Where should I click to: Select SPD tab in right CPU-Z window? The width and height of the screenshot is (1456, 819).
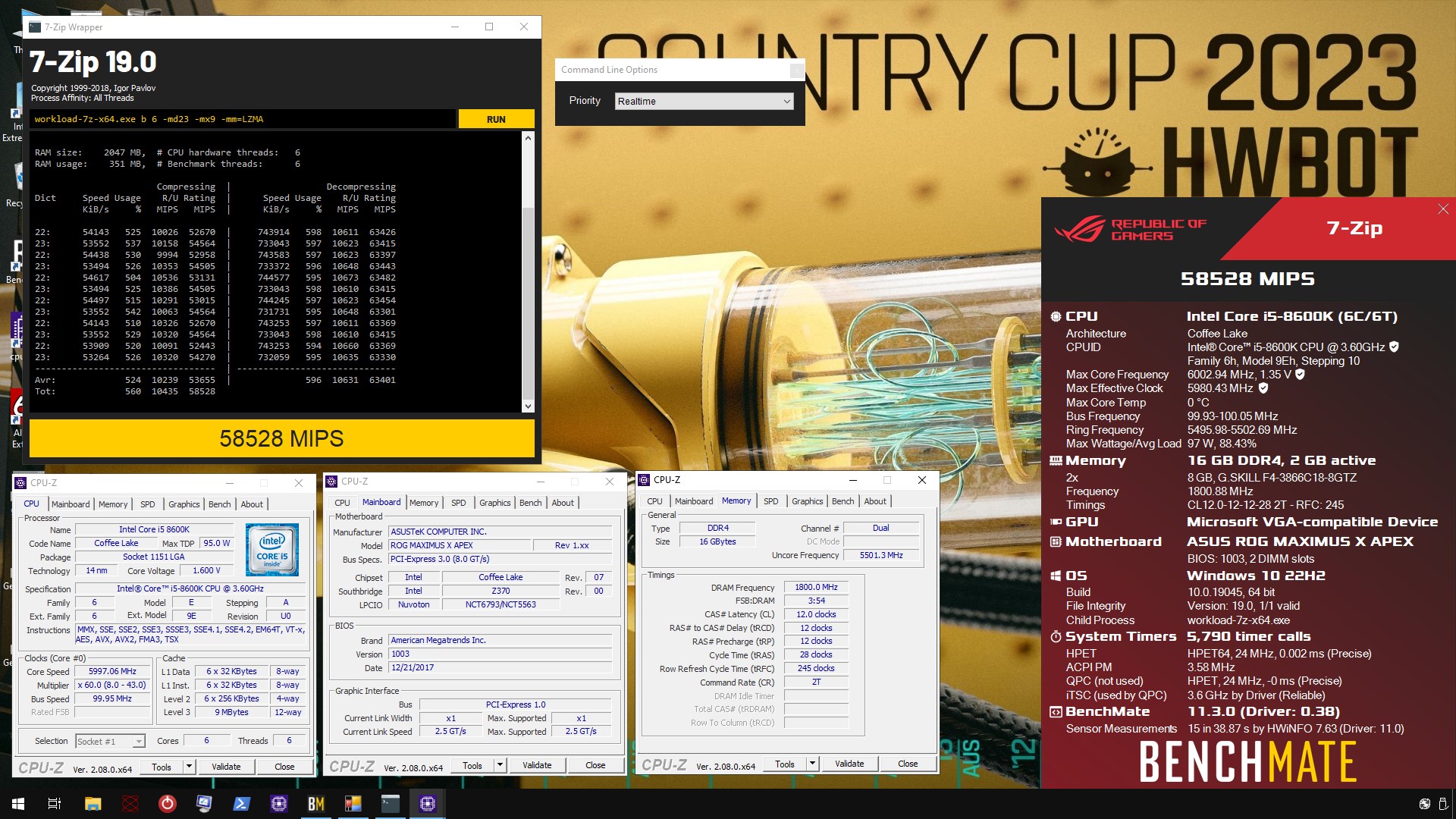click(771, 501)
